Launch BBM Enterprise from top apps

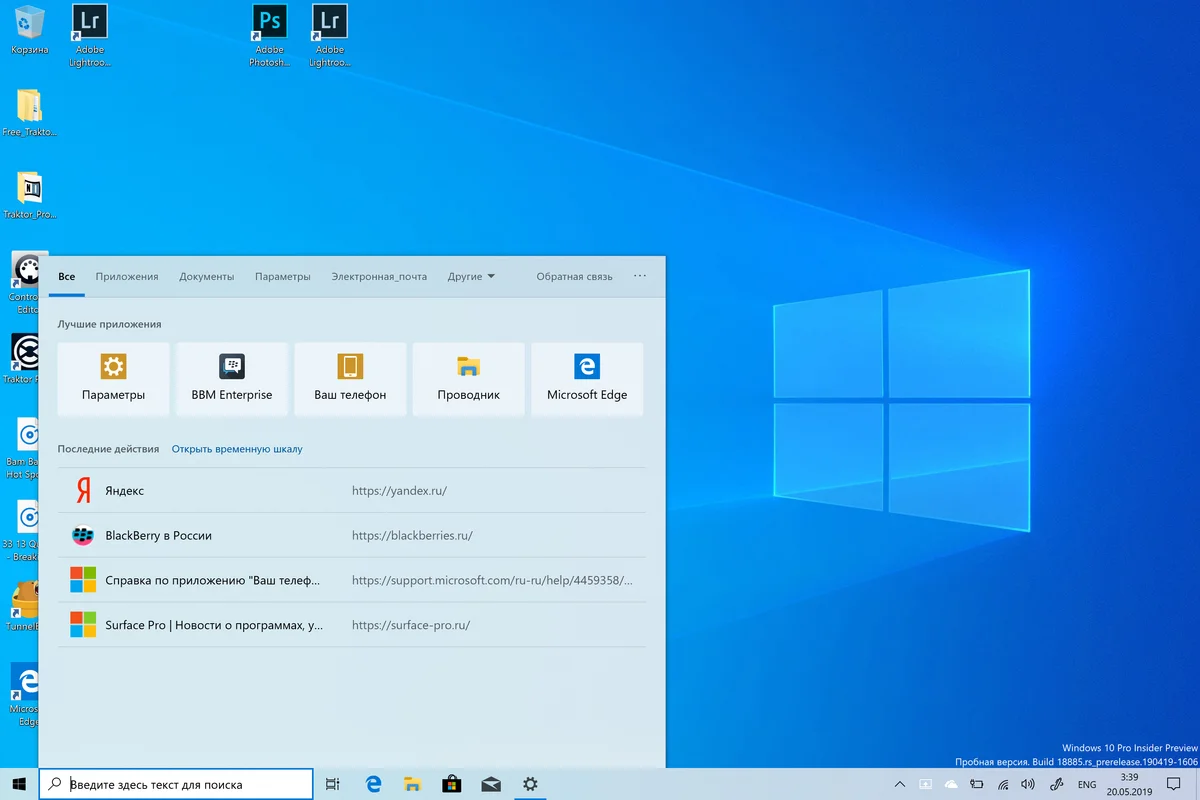click(231, 378)
